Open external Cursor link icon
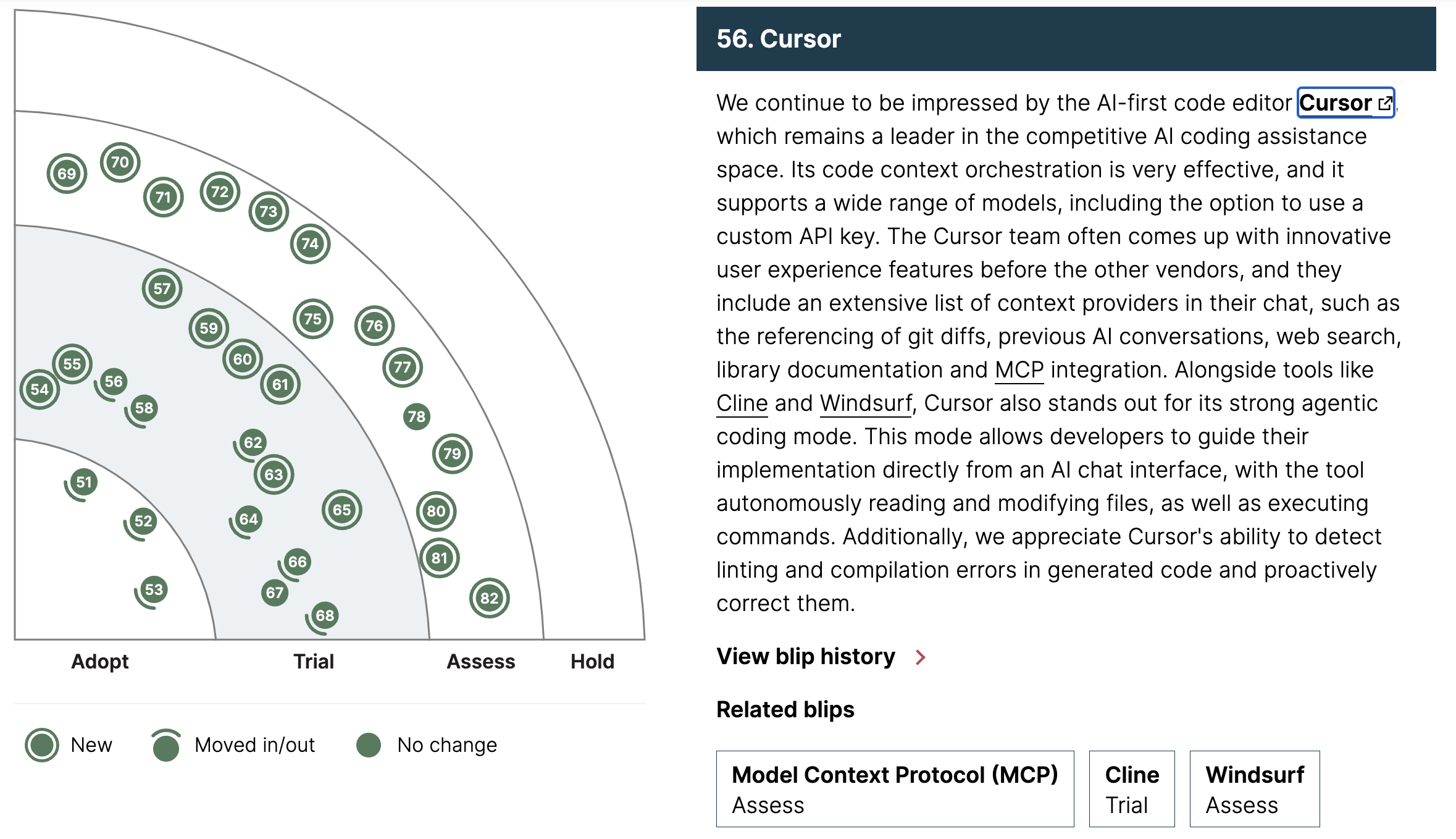Viewport: 1456px width, 839px height. (1385, 103)
